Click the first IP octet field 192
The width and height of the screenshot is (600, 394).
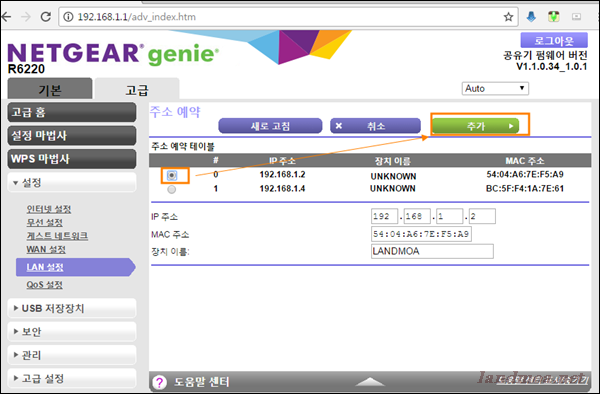pyautogui.click(x=384, y=216)
